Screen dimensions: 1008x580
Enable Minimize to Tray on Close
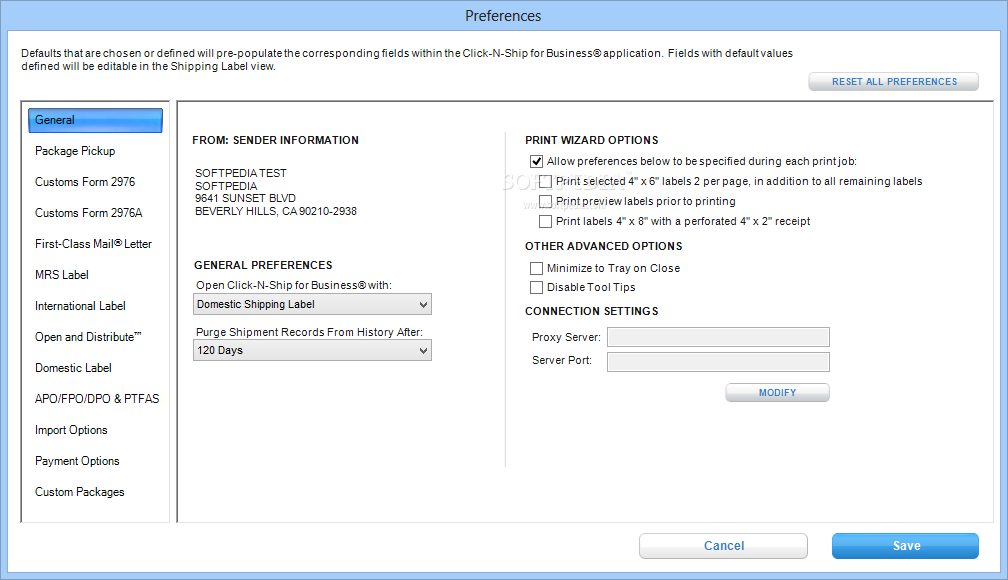536,268
